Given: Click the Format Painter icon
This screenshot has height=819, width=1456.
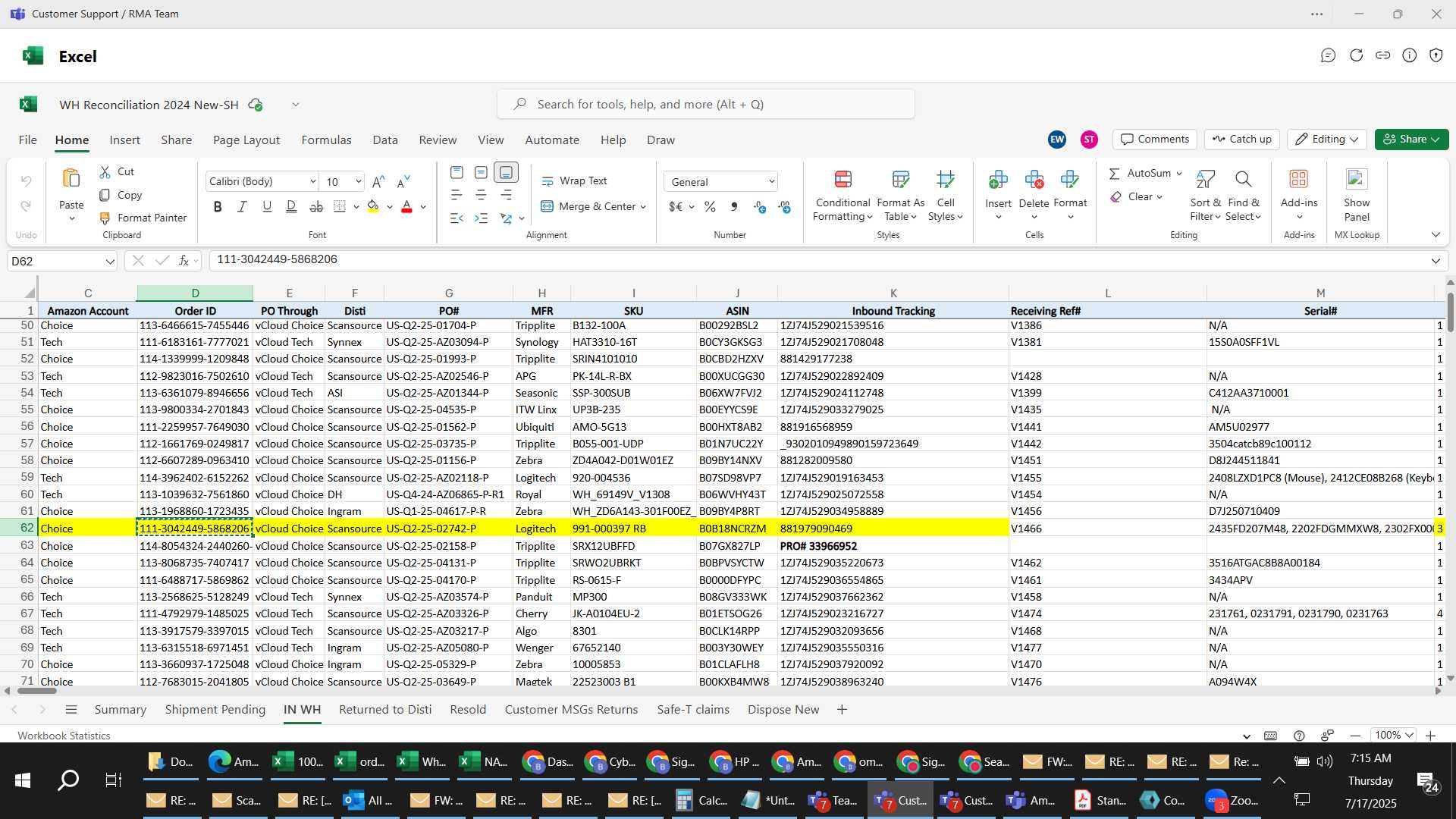Looking at the screenshot, I should tap(105, 218).
